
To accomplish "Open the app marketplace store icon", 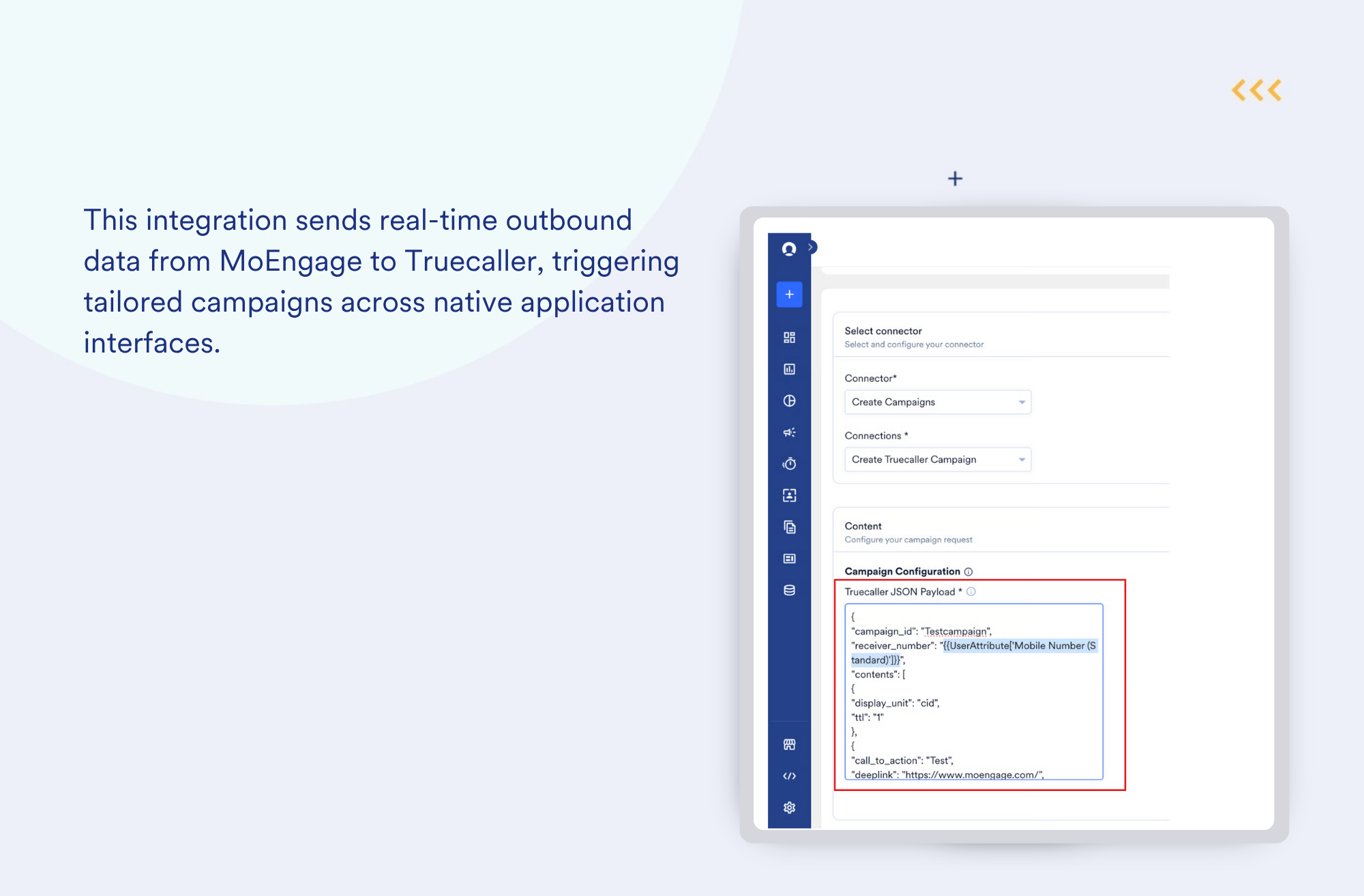I will 789,745.
